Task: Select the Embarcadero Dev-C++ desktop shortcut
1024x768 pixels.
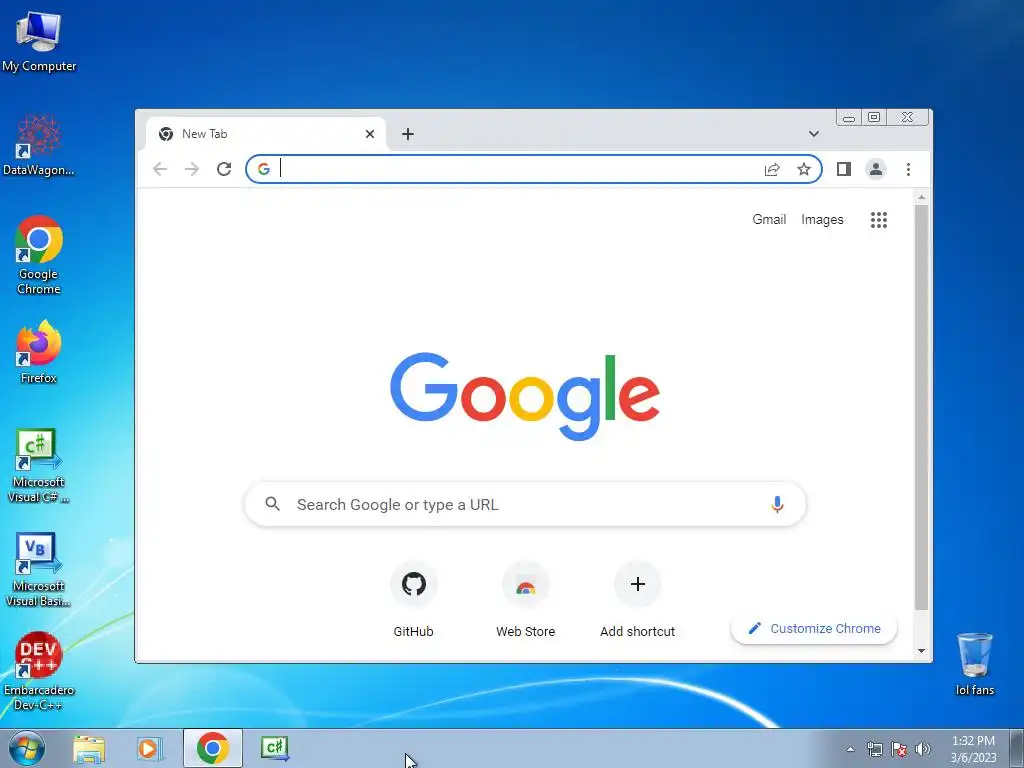Action: [x=39, y=671]
